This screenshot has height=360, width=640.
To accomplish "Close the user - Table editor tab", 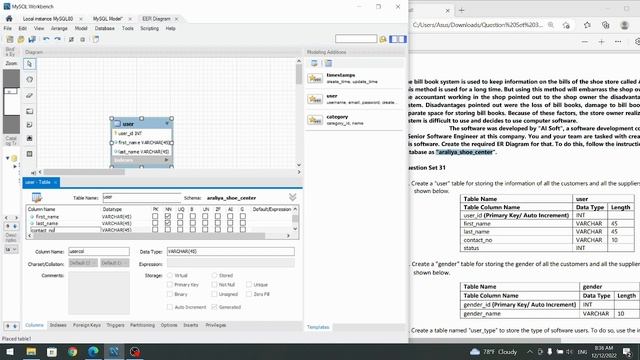I will pyautogui.click(x=56, y=182).
